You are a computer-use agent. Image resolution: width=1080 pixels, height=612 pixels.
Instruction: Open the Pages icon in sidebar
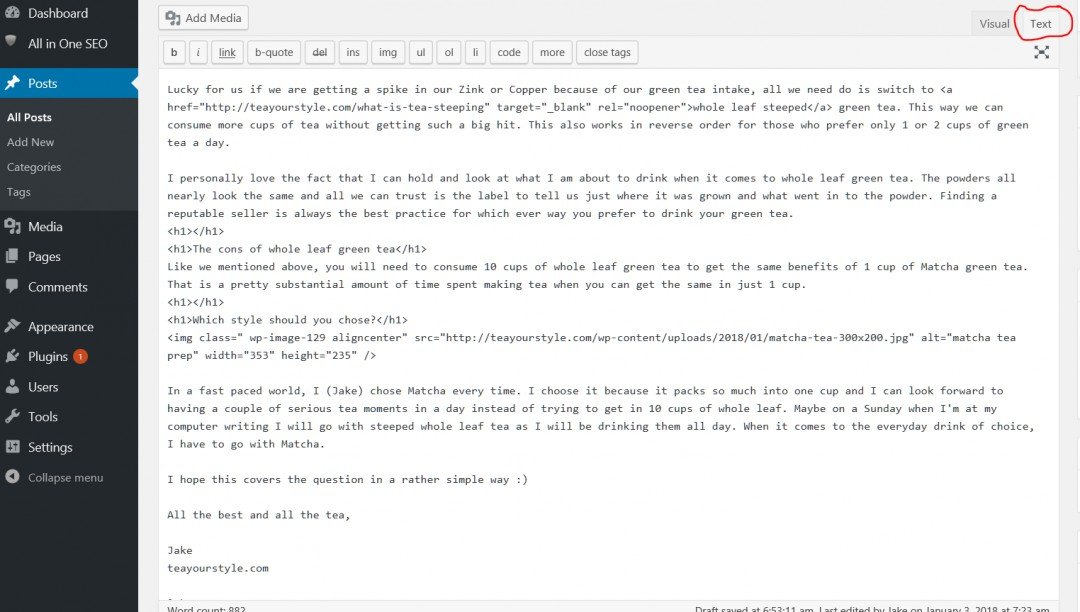pos(12,256)
